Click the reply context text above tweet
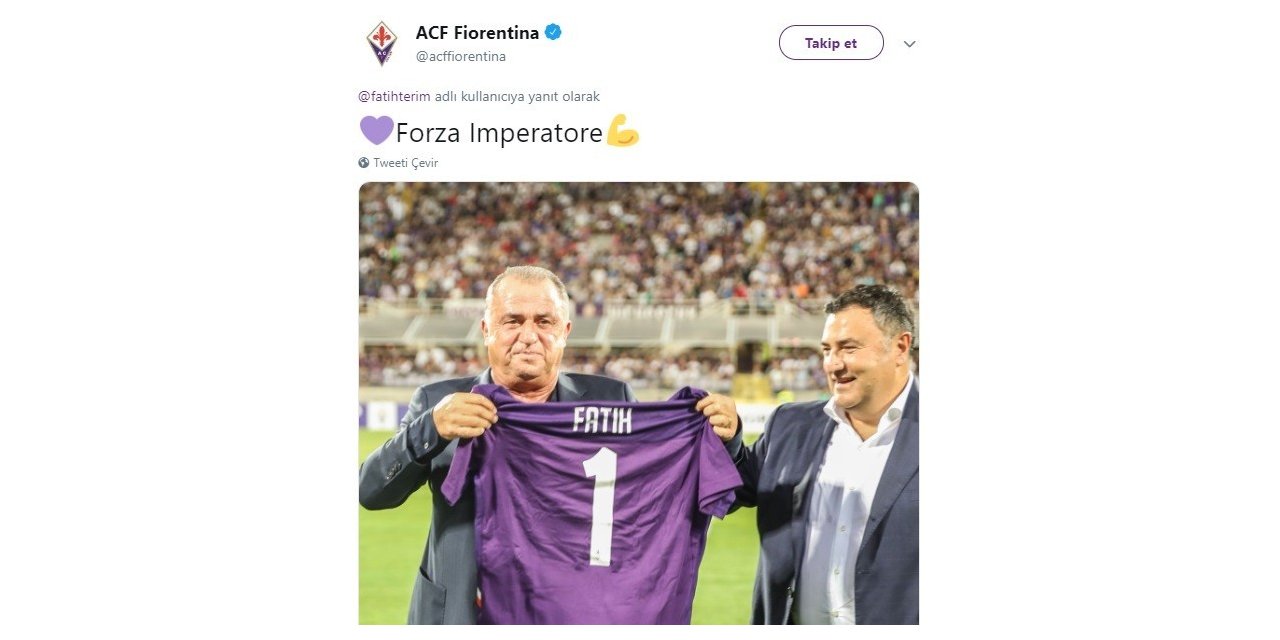 480,96
